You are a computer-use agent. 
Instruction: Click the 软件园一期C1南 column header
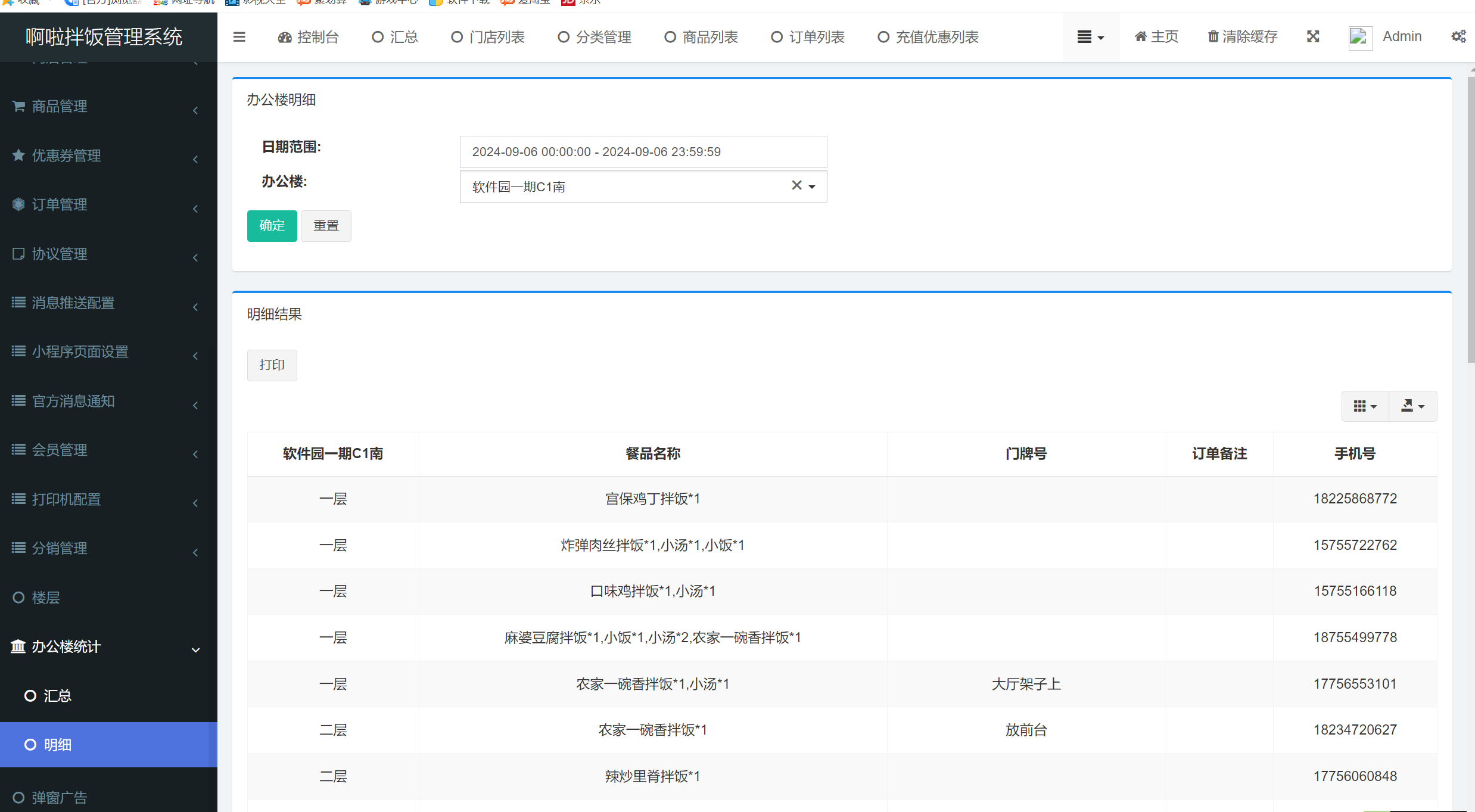pos(333,454)
